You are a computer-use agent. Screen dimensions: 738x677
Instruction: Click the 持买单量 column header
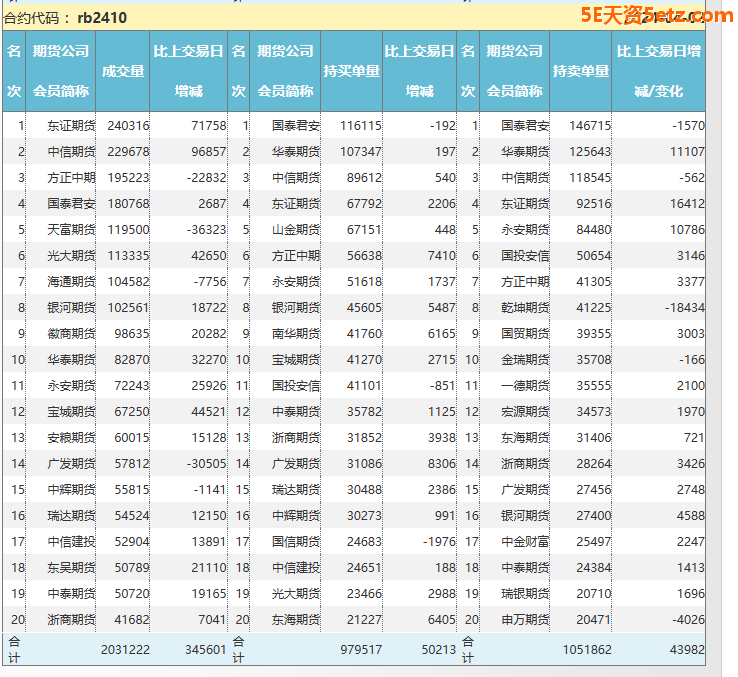tap(351, 71)
